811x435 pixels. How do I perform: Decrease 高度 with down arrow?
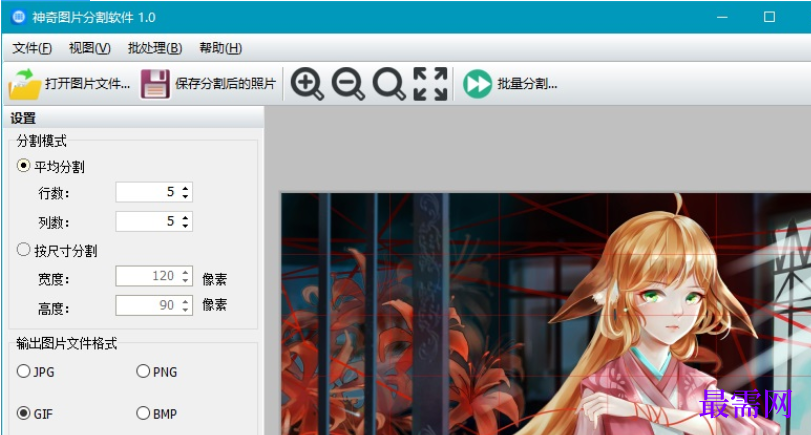185,310
